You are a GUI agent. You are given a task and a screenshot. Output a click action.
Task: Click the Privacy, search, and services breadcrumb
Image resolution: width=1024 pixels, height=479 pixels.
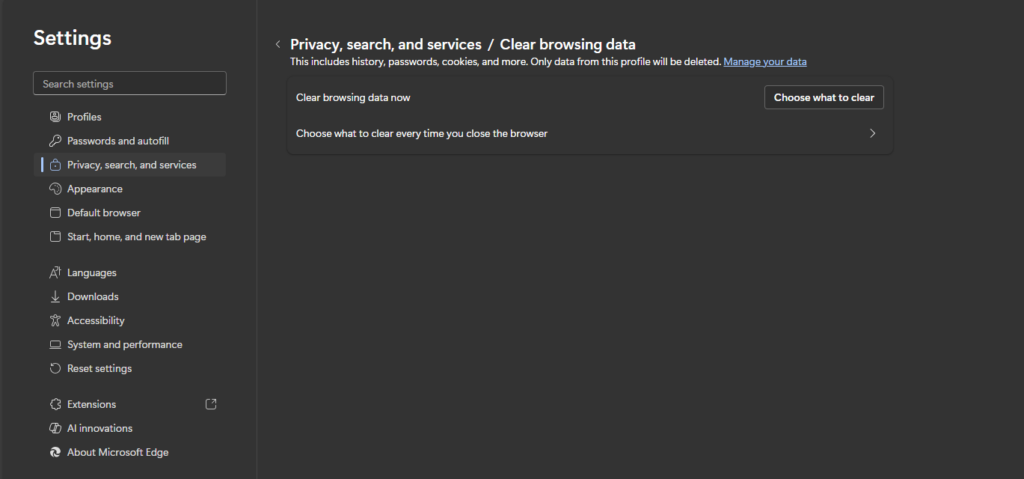[384, 45]
